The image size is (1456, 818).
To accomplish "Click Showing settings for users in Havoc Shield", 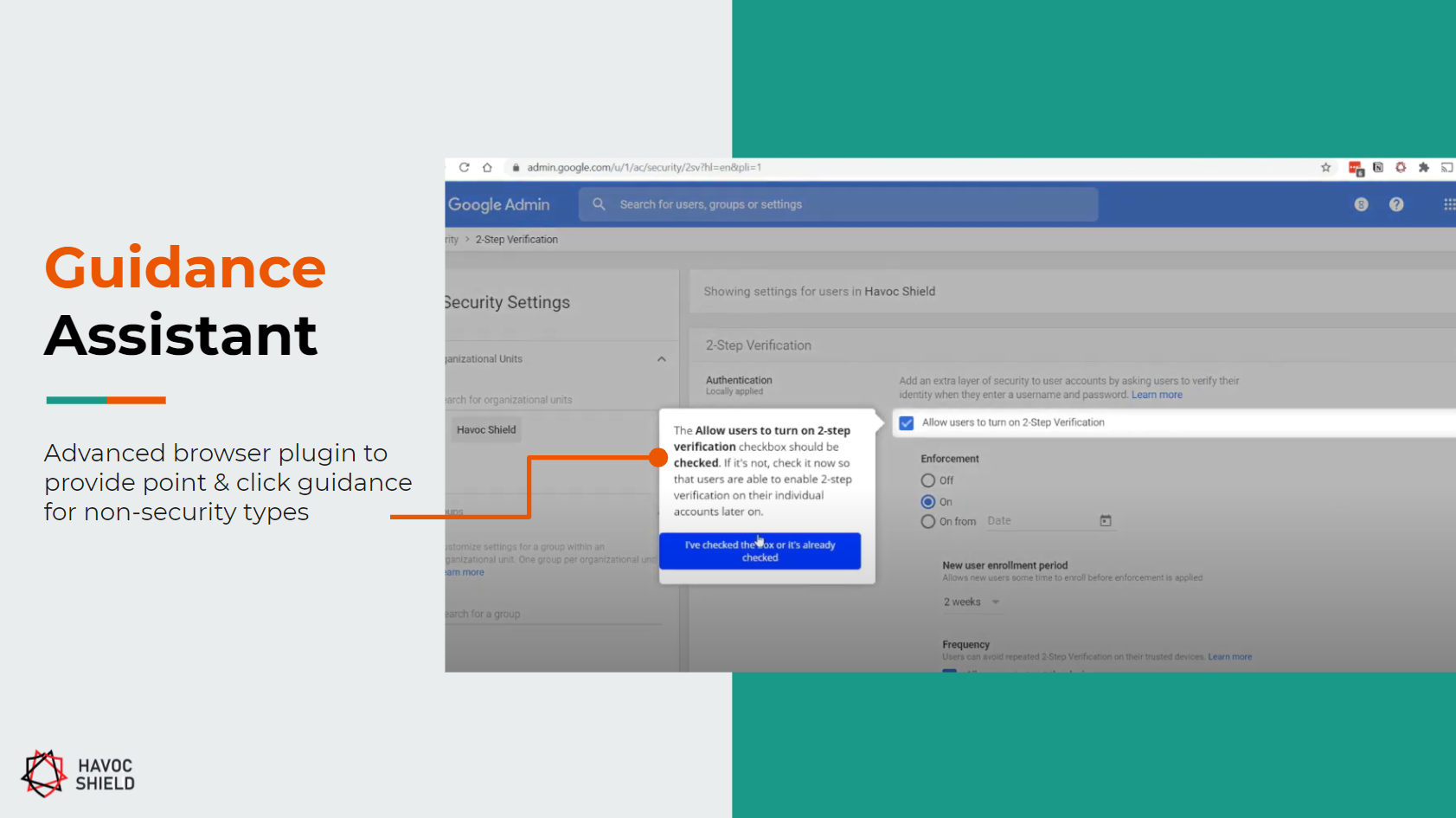I will [819, 292].
